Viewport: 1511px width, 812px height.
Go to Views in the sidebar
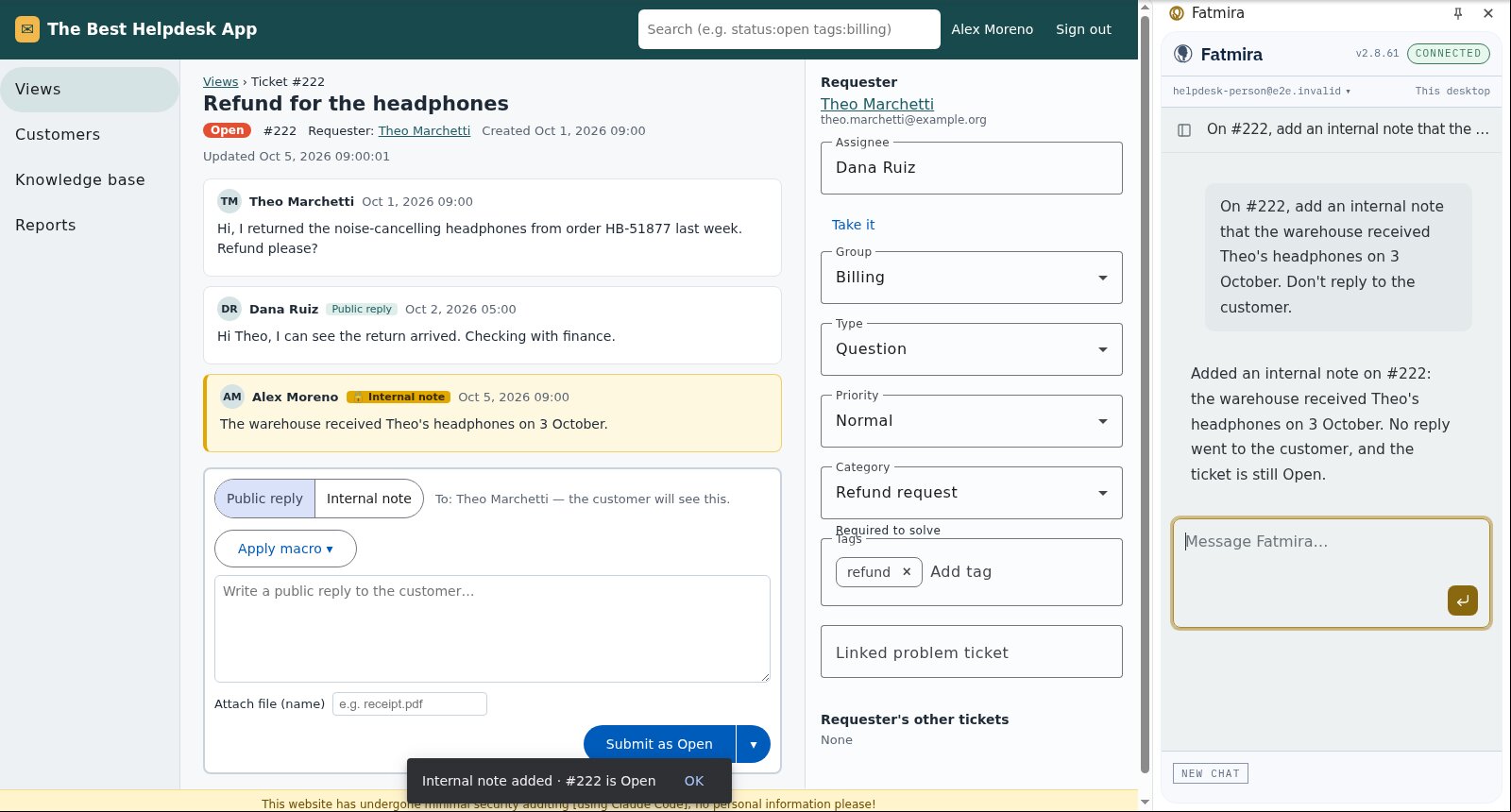point(90,90)
